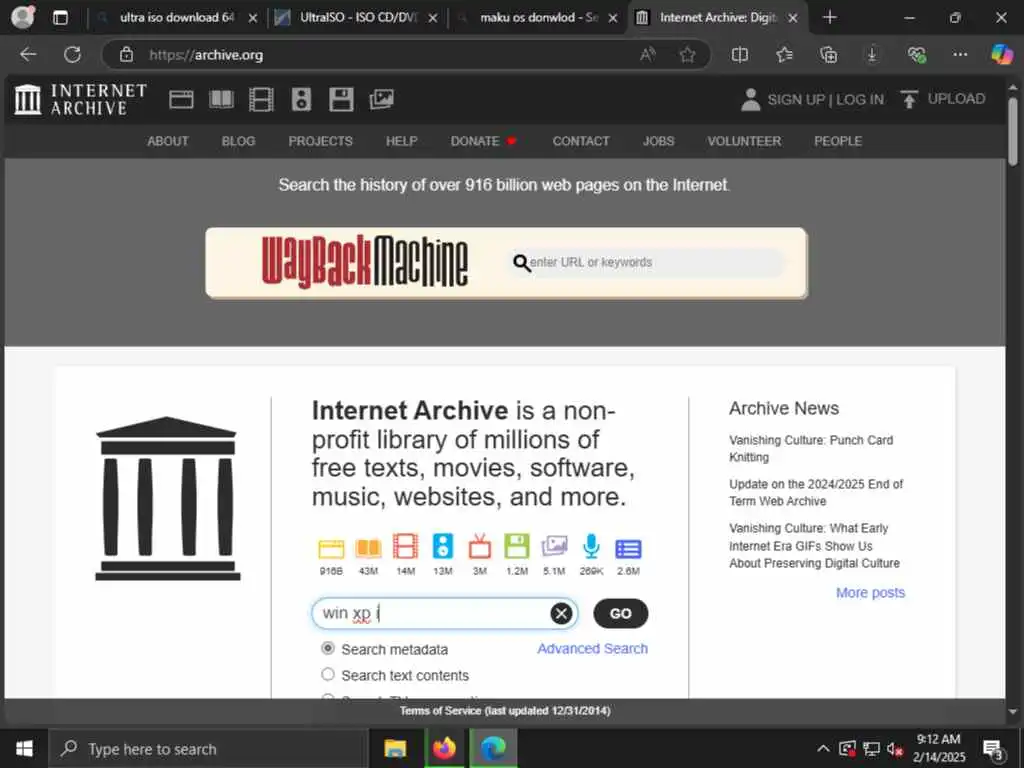Open the Software floppy icon in top nav
Viewport: 1024px width, 768px height.
pos(341,99)
